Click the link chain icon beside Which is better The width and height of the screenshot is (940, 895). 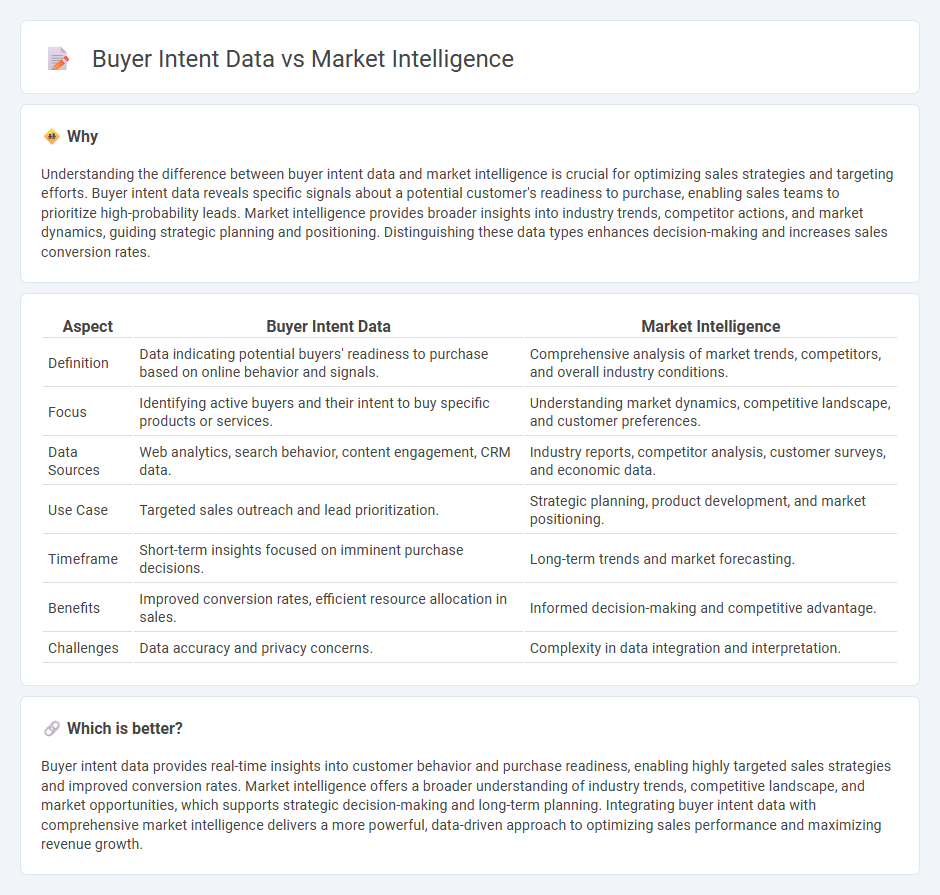(x=52, y=728)
